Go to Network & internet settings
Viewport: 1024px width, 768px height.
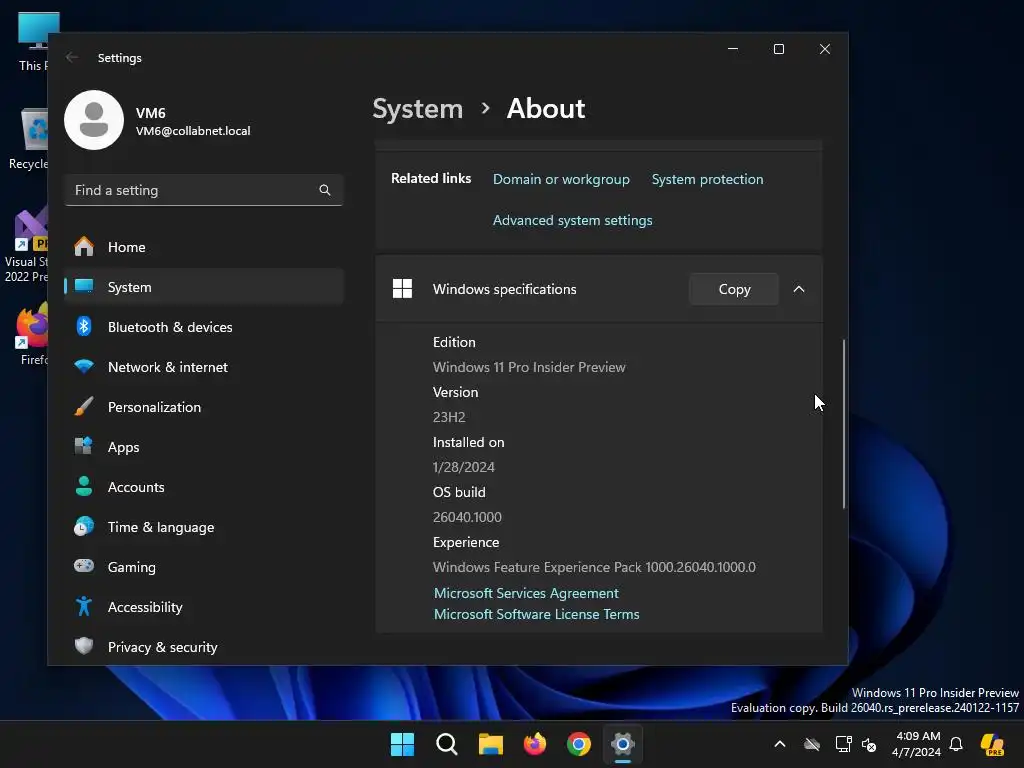(204, 367)
